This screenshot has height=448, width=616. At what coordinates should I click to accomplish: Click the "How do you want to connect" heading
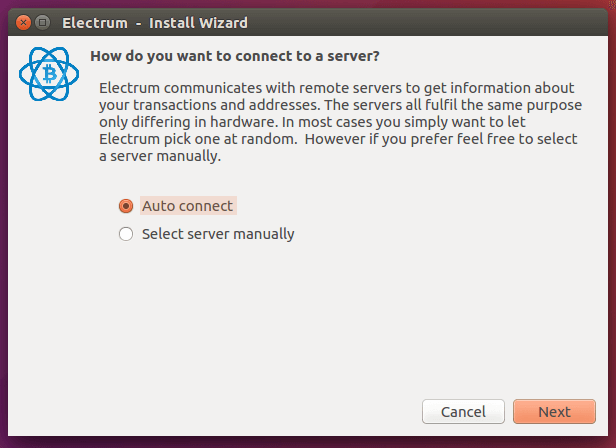235,55
